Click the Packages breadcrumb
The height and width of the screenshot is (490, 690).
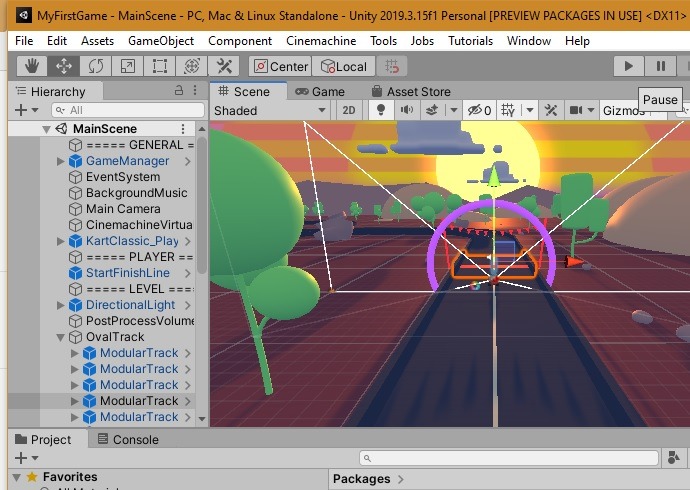coord(361,479)
